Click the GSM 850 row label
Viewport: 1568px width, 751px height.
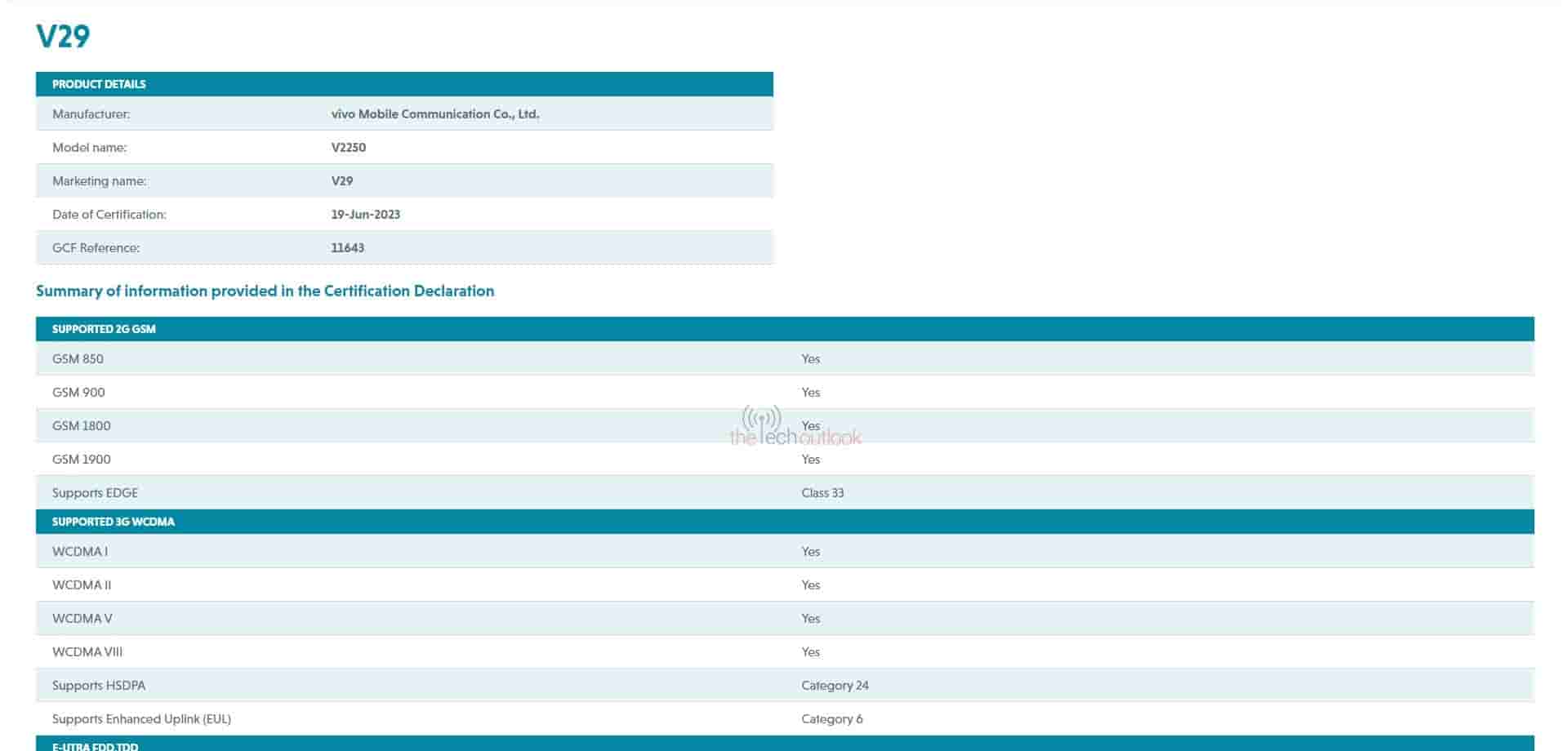pos(78,359)
